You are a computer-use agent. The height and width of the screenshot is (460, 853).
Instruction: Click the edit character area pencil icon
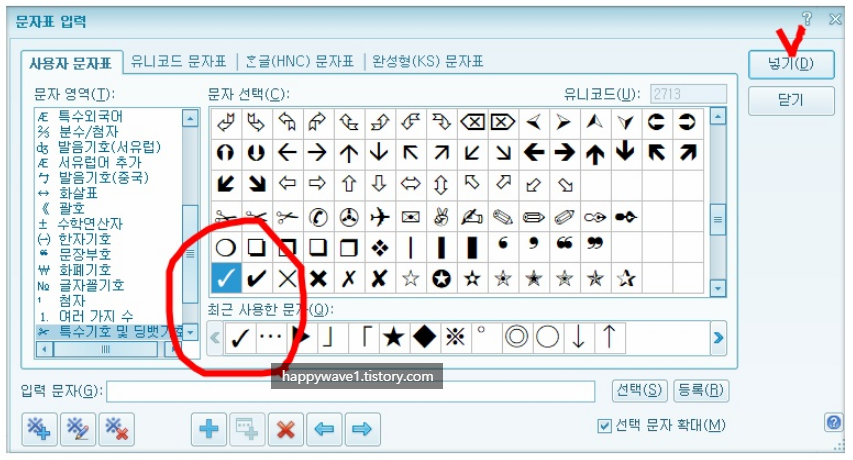(x=78, y=429)
